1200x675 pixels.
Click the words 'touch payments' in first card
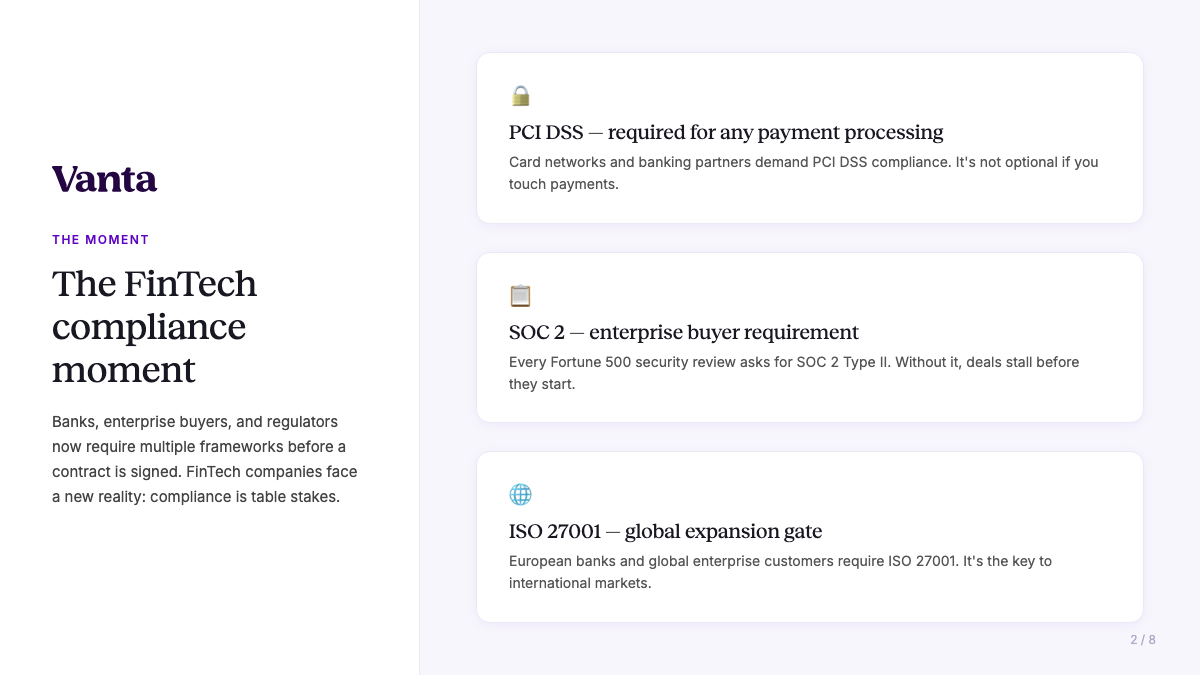(x=562, y=184)
